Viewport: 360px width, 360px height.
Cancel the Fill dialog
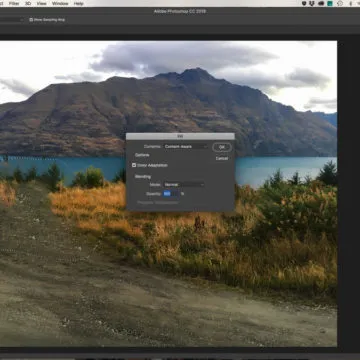point(222,158)
